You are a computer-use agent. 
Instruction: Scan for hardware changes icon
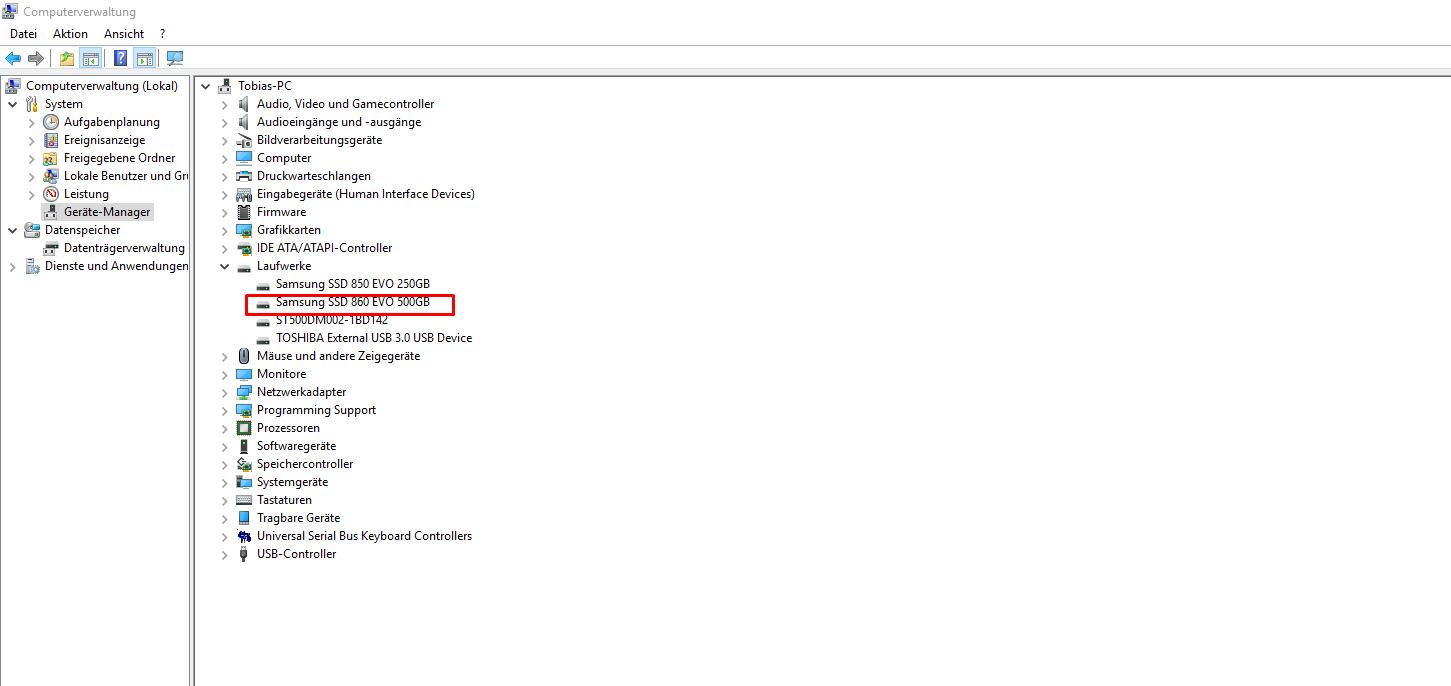coord(175,58)
